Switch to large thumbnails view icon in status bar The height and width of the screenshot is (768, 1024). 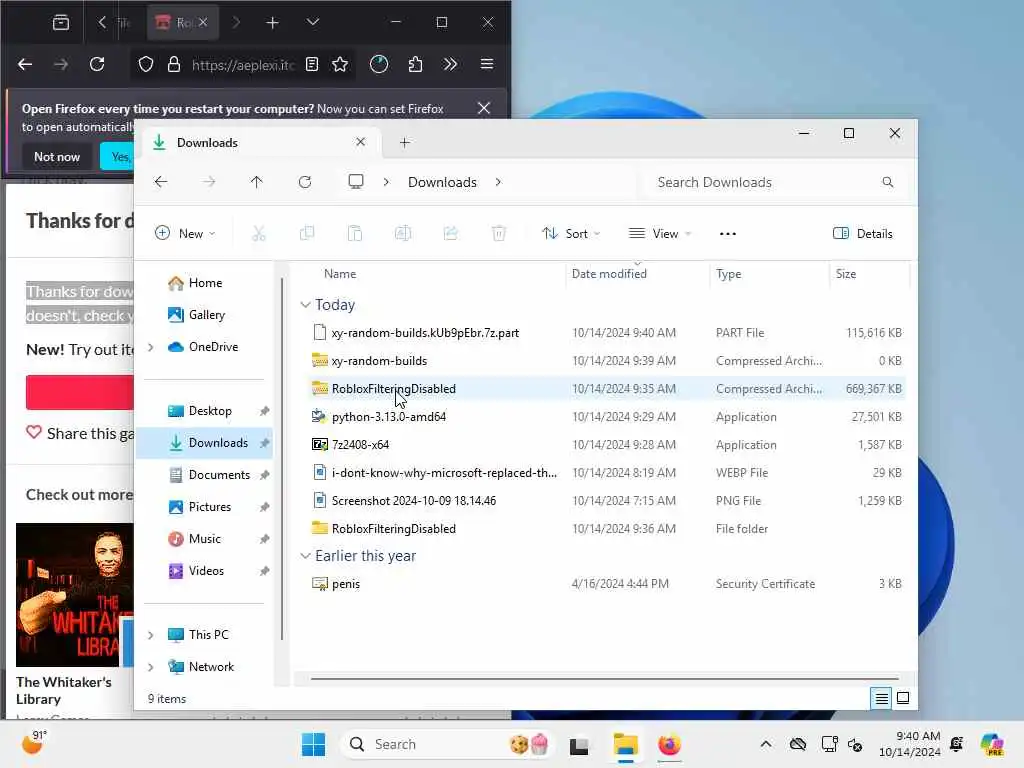903,698
